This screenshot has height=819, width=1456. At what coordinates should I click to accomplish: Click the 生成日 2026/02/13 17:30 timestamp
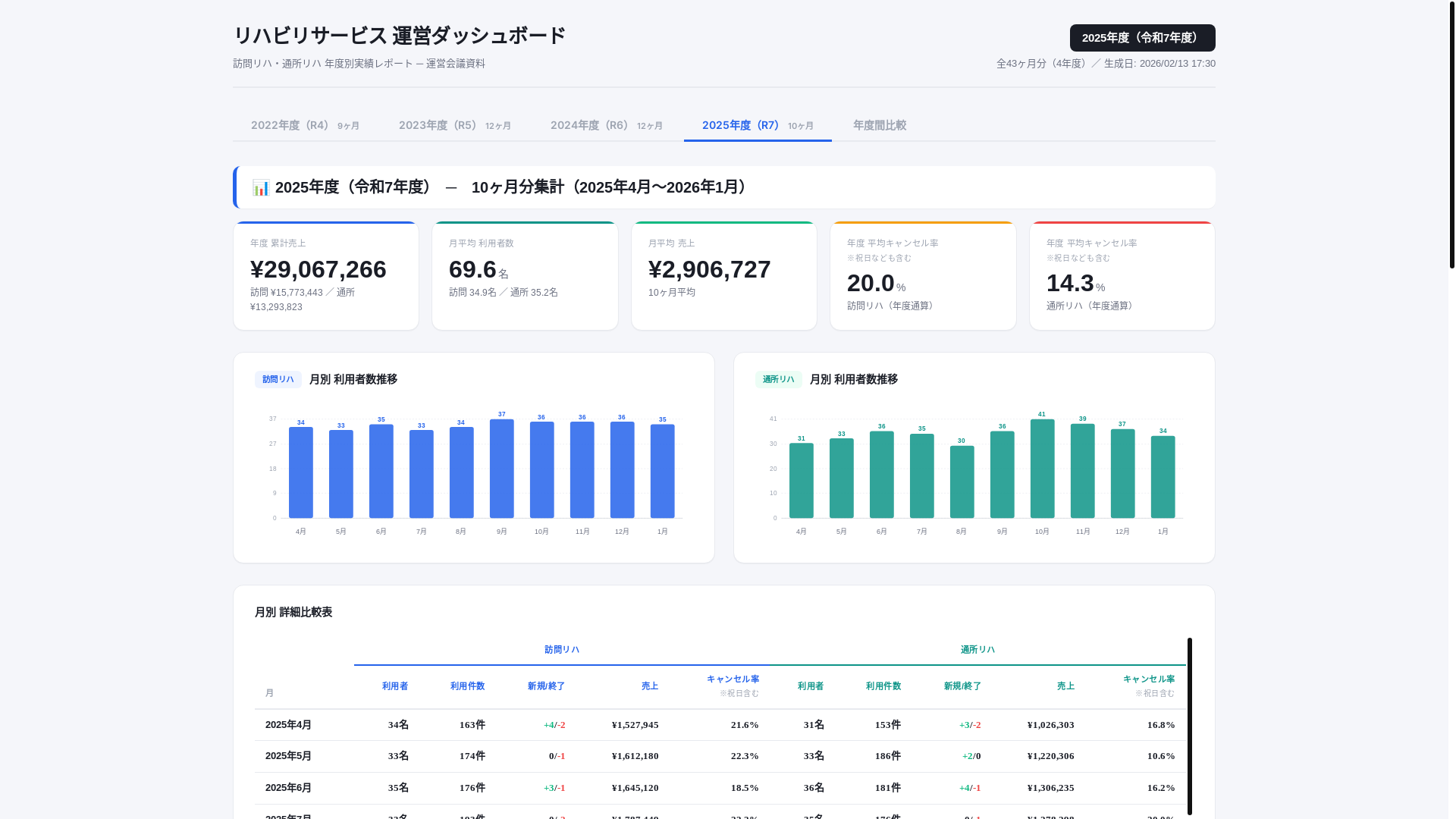(x=1159, y=64)
